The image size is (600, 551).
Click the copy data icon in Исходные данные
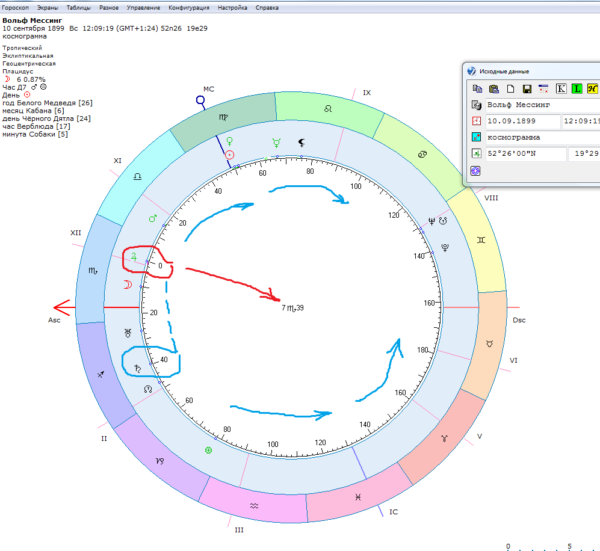[x=476, y=88]
